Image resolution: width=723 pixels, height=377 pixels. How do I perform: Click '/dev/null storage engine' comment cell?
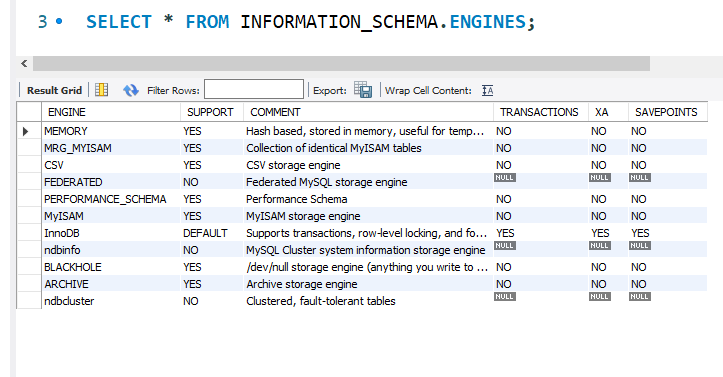click(368, 267)
